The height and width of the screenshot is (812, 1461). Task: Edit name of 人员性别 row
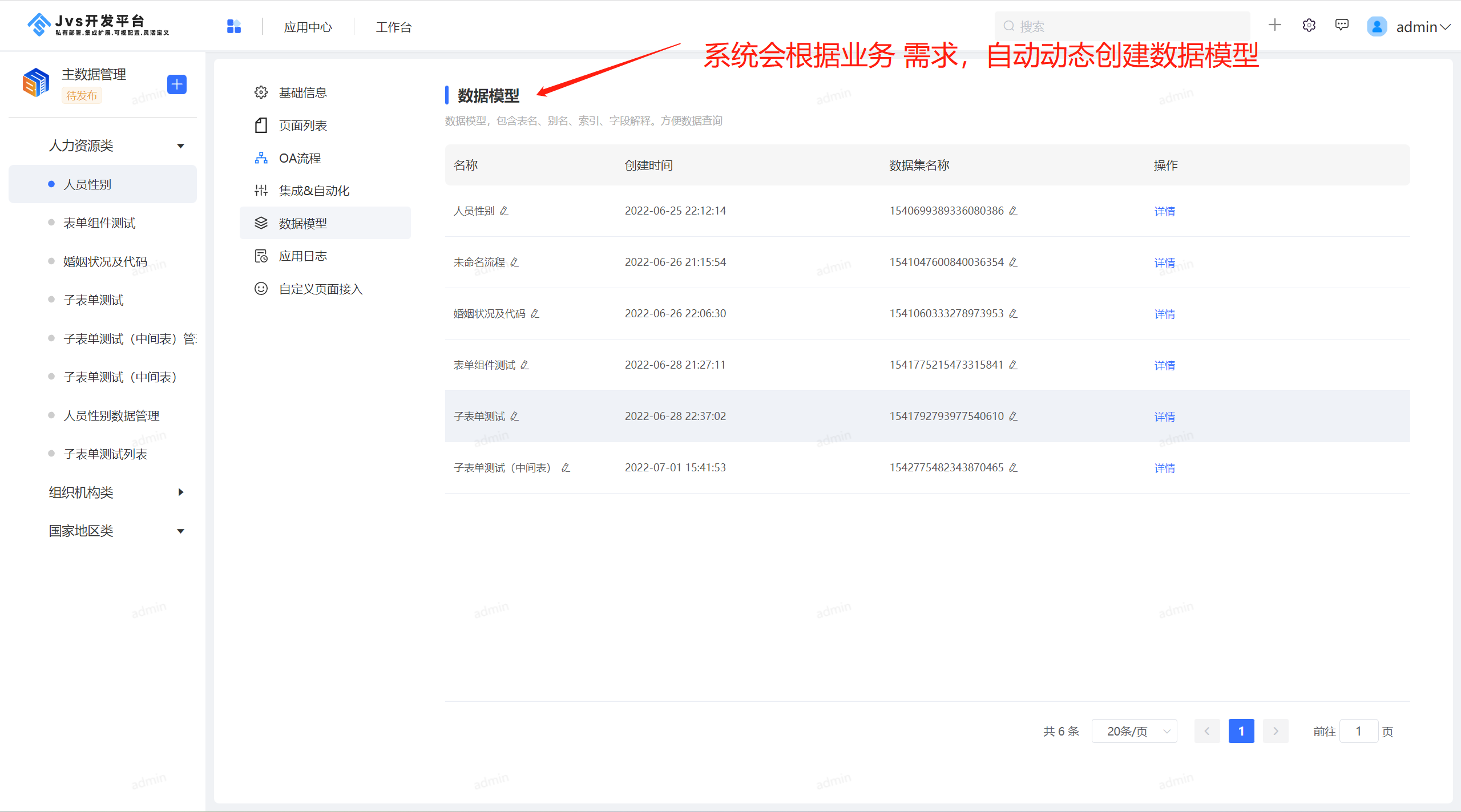[x=504, y=211]
